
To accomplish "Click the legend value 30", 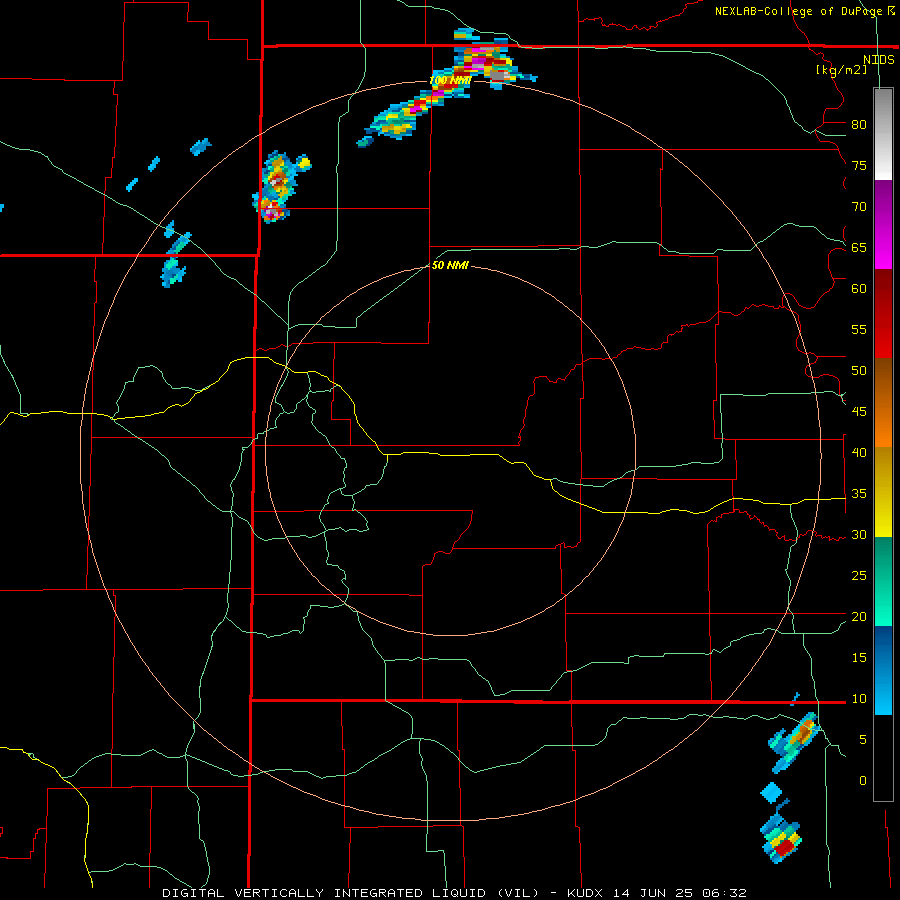I will (859, 534).
